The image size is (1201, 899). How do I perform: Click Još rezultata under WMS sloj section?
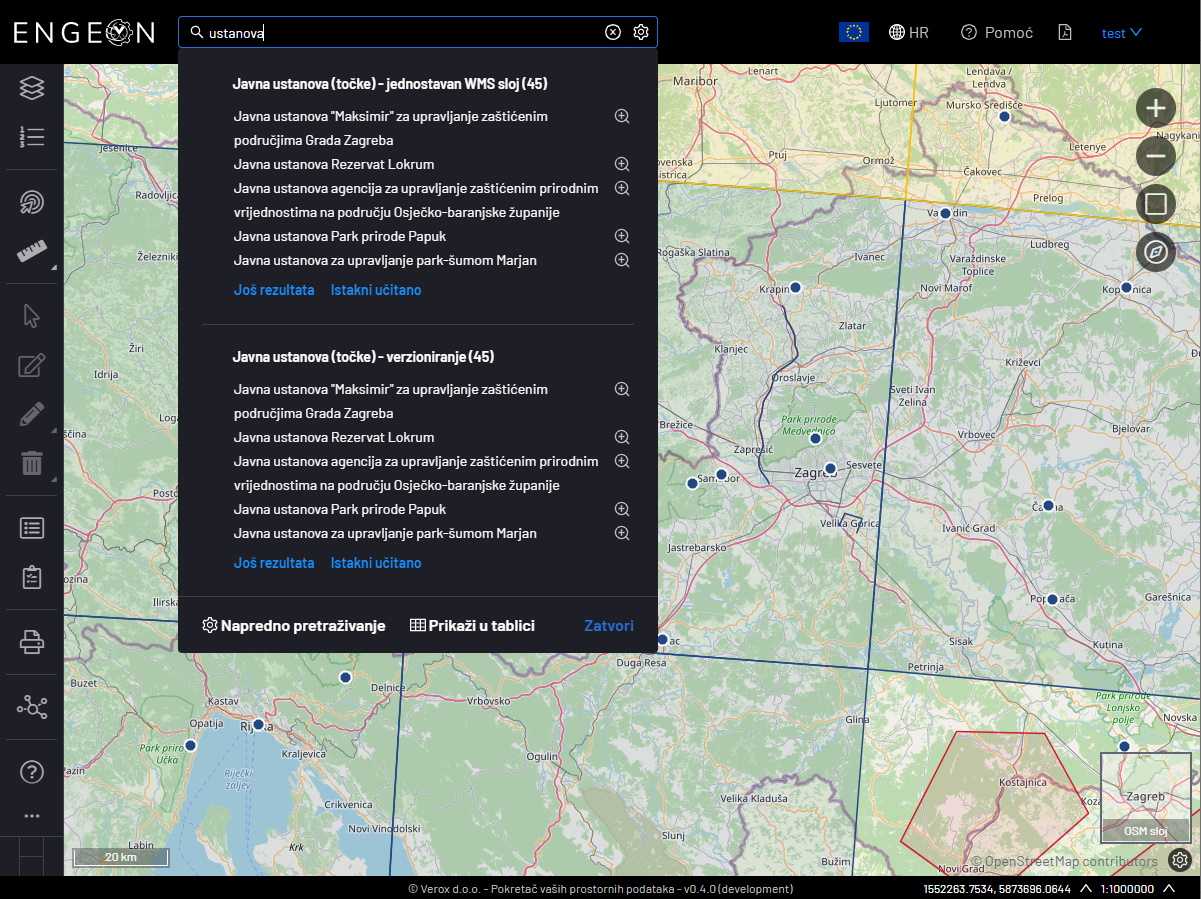pos(274,290)
